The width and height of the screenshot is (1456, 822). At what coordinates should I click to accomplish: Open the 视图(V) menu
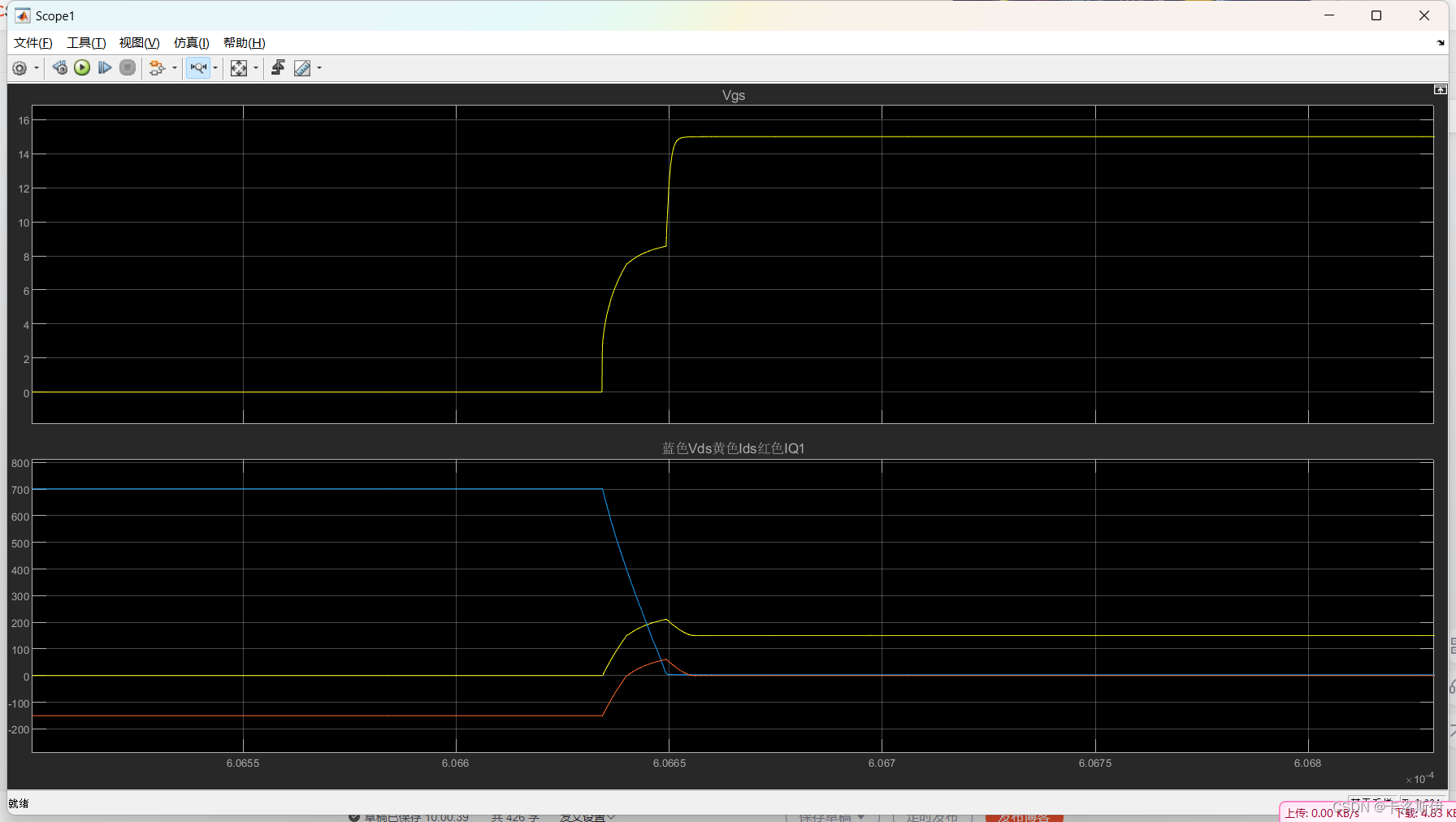tap(140, 43)
